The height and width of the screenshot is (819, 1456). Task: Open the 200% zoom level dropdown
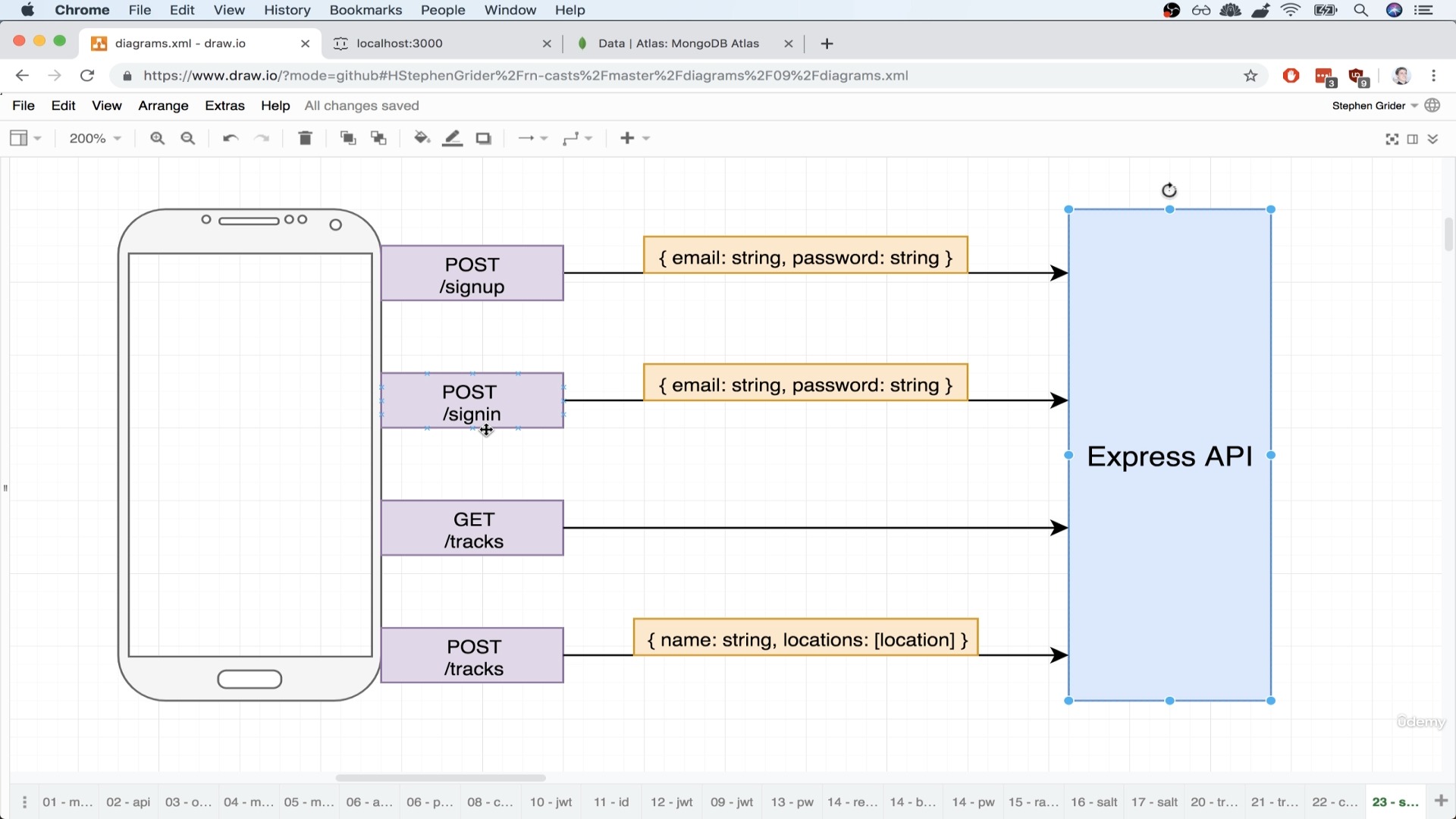click(x=95, y=138)
